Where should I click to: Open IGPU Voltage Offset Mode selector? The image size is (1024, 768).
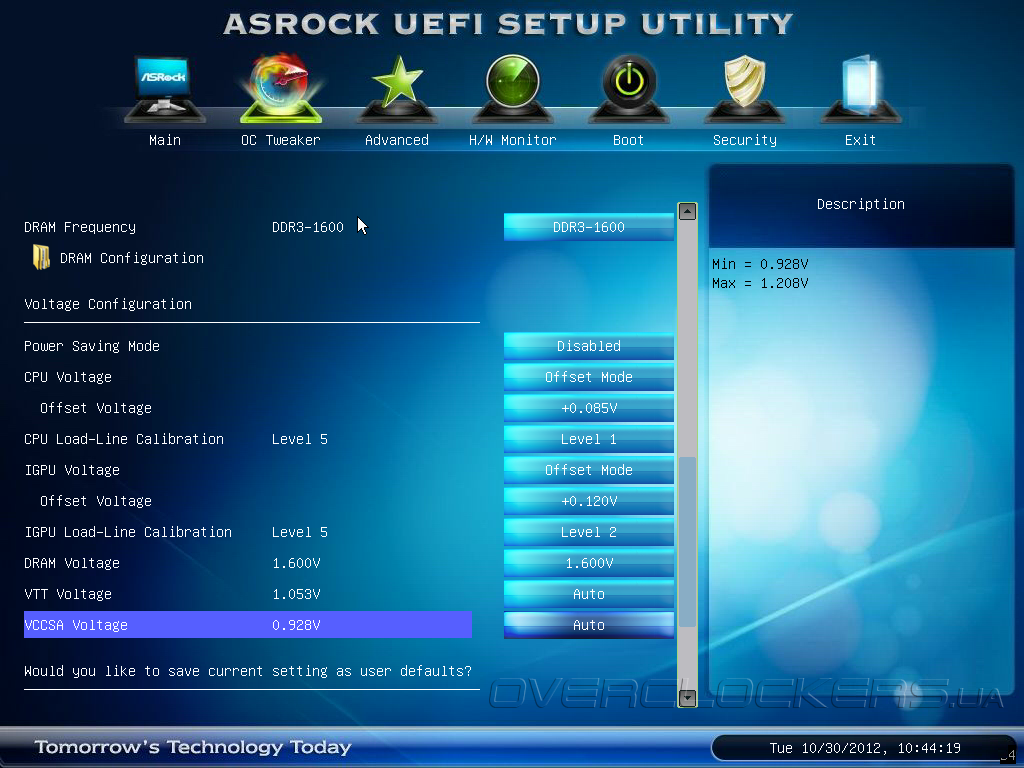click(x=588, y=470)
